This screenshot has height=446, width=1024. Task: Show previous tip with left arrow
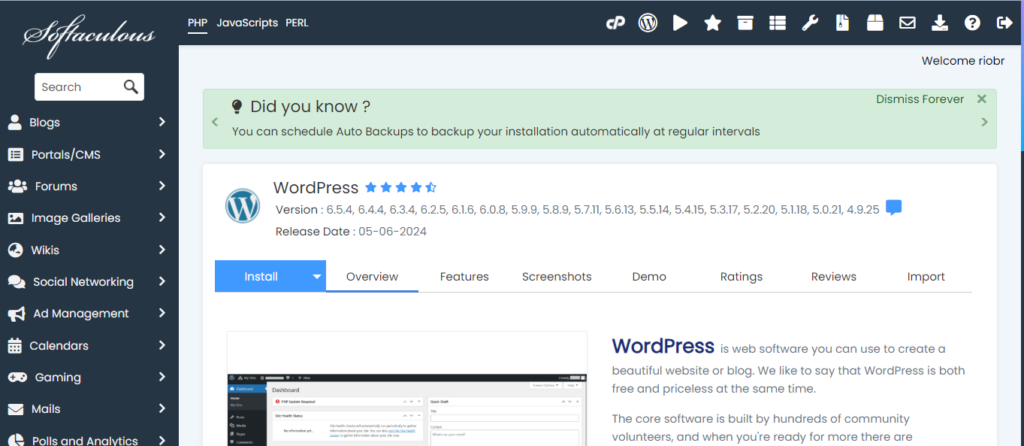[215, 122]
